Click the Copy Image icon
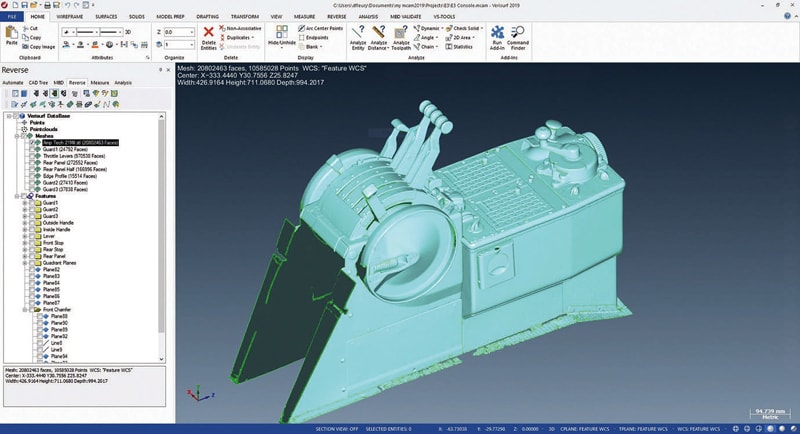This screenshot has height=434, width=800. pos(26,46)
